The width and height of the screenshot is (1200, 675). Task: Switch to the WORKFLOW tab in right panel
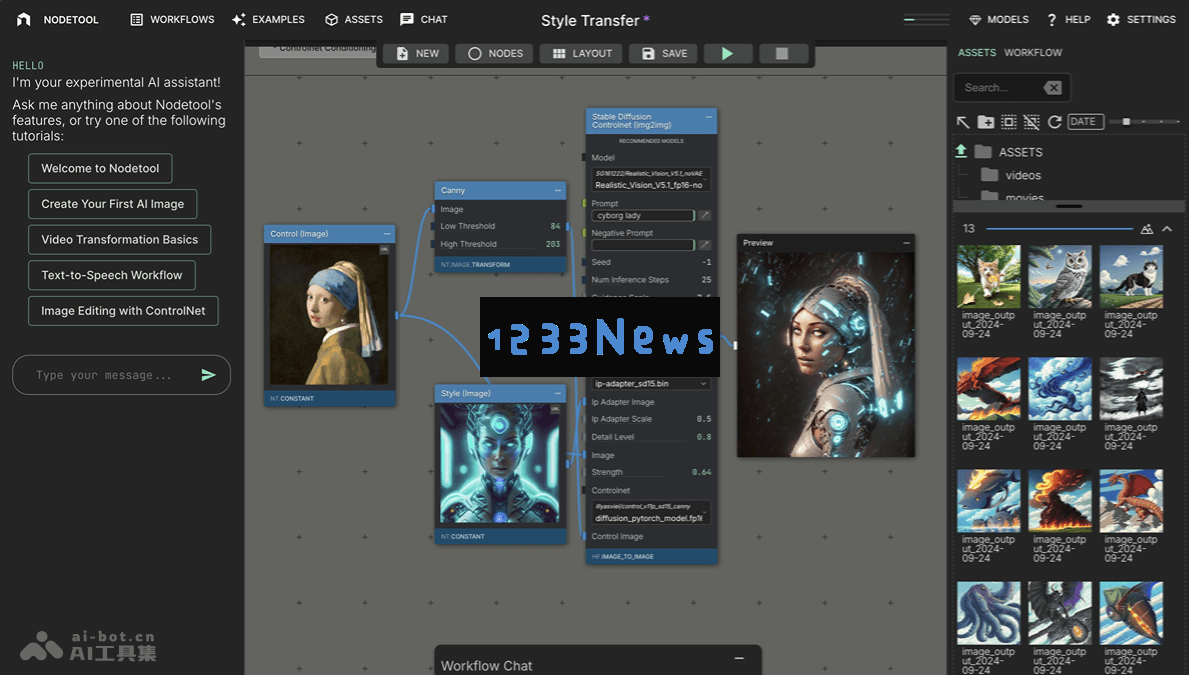pyautogui.click(x=1033, y=52)
